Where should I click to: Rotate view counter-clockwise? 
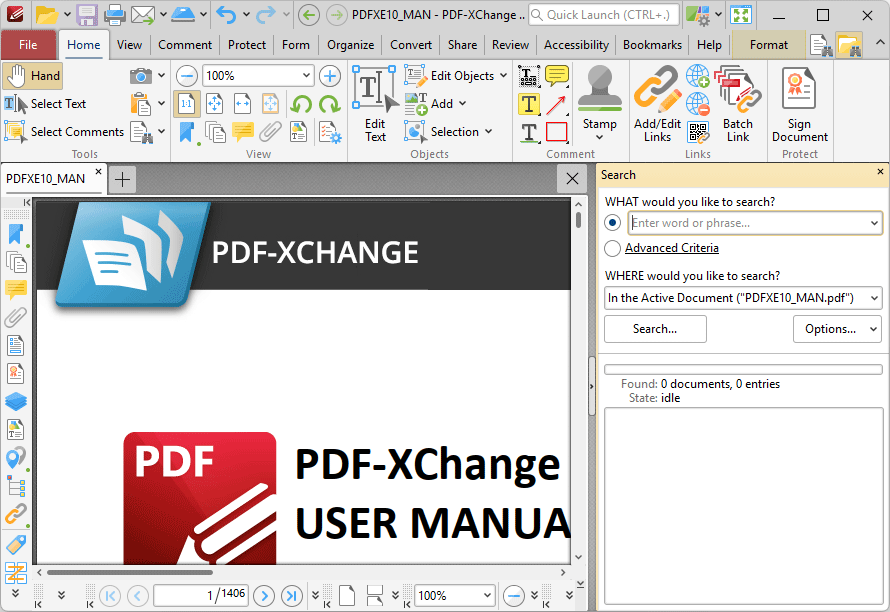(x=301, y=104)
